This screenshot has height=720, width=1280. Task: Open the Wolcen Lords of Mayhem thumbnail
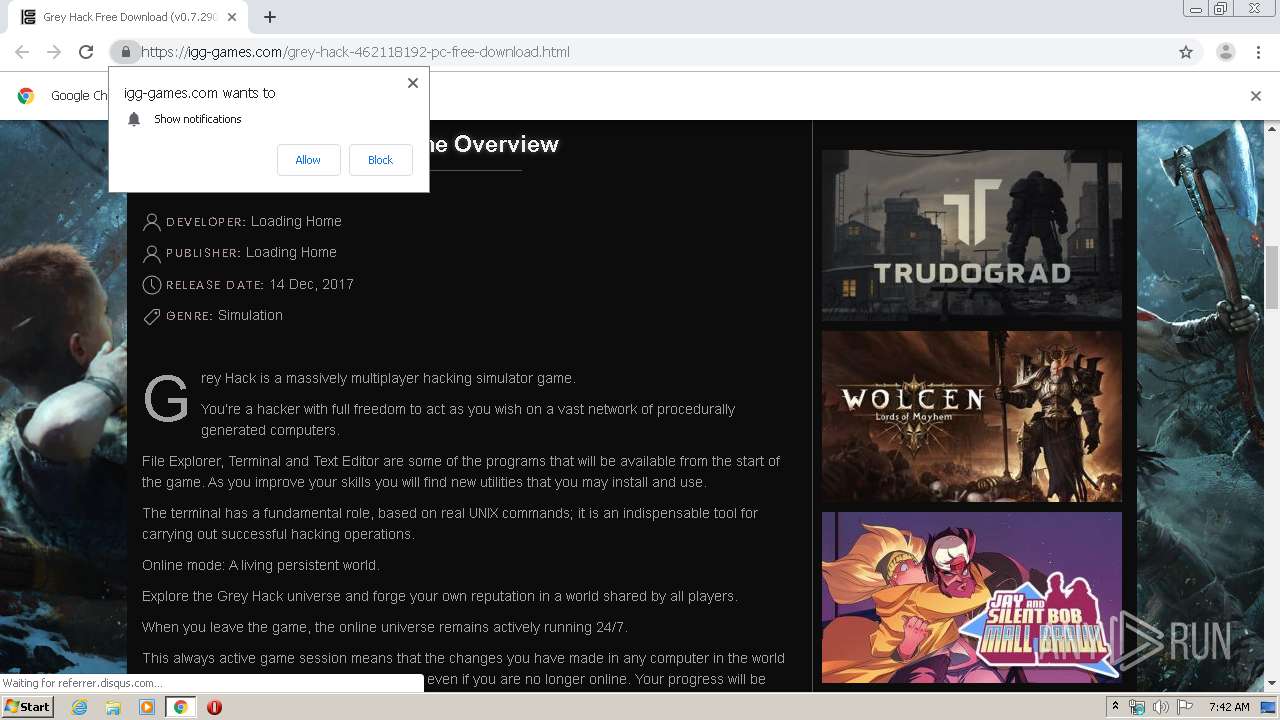point(972,416)
